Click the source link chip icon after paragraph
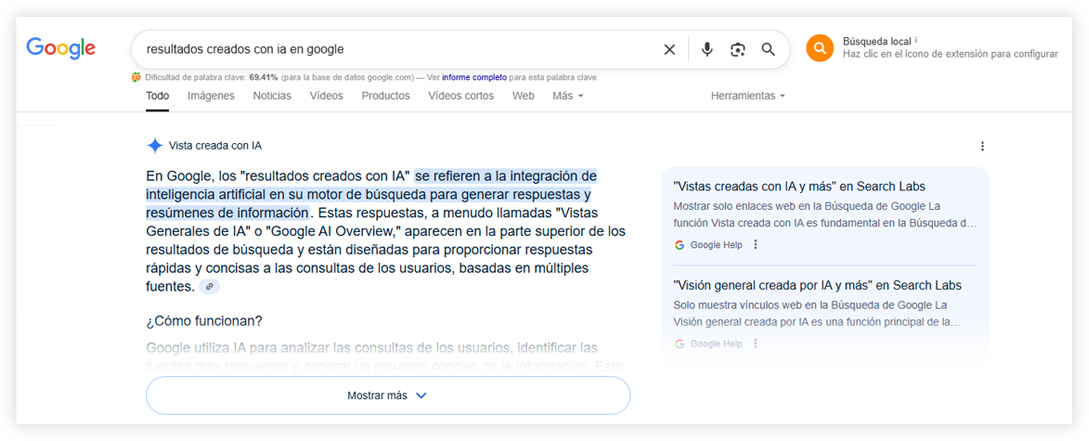 click(209, 287)
